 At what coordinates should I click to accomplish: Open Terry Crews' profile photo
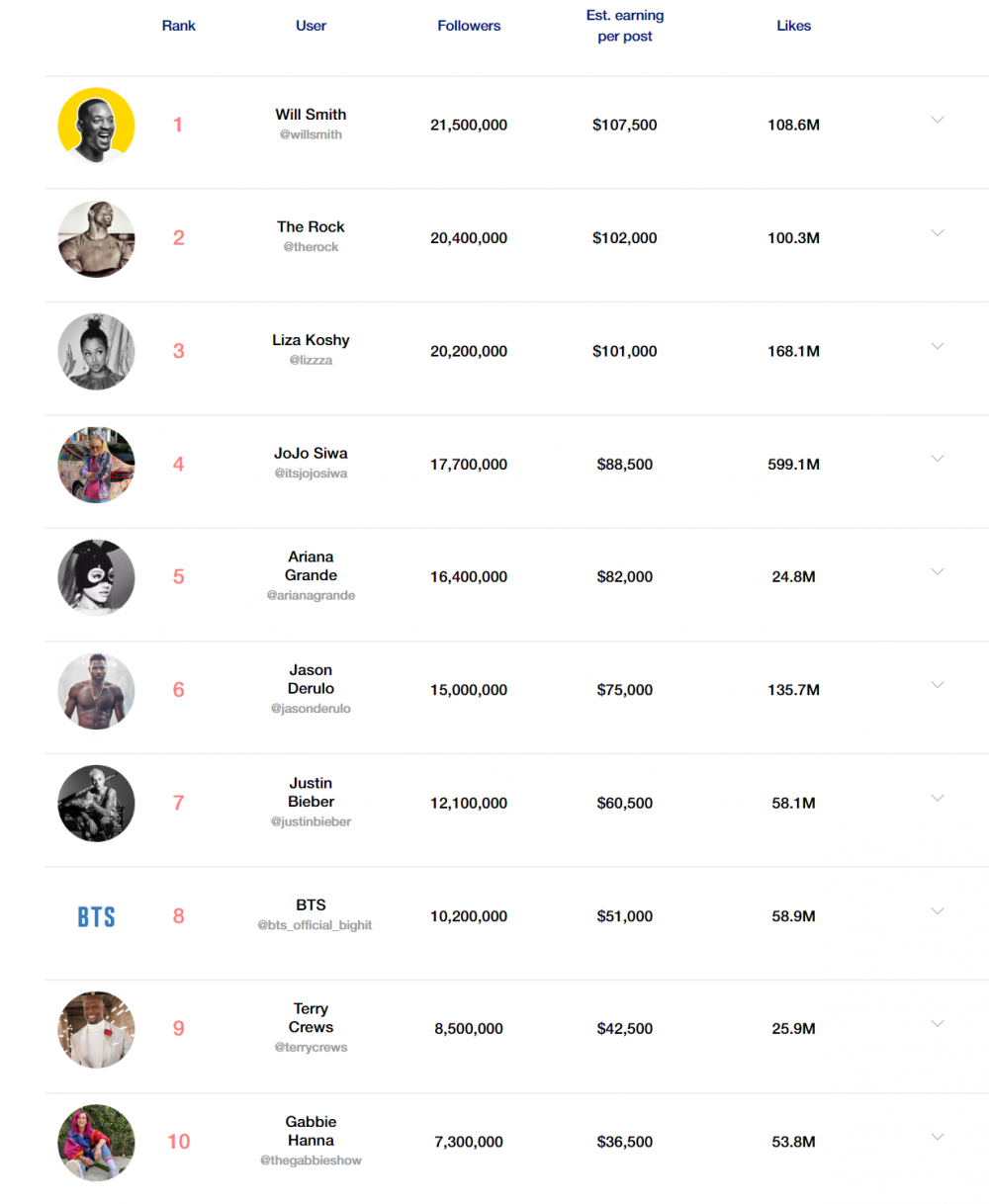tap(96, 1029)
